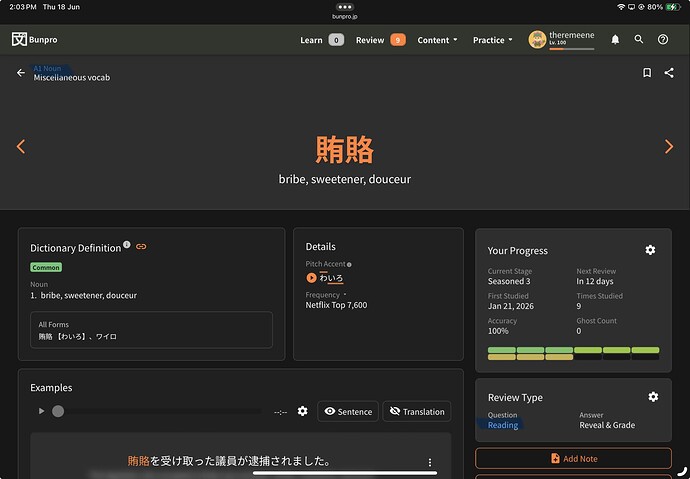Expand the Content dropdown
690x479 pixels.
click(437, 40)
